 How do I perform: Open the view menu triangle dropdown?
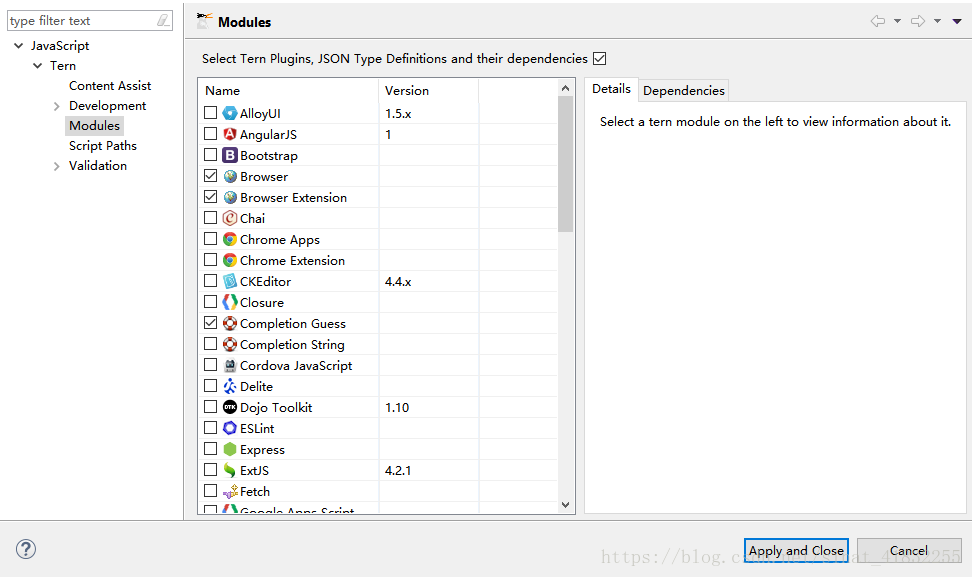click(x=957, y=21)
